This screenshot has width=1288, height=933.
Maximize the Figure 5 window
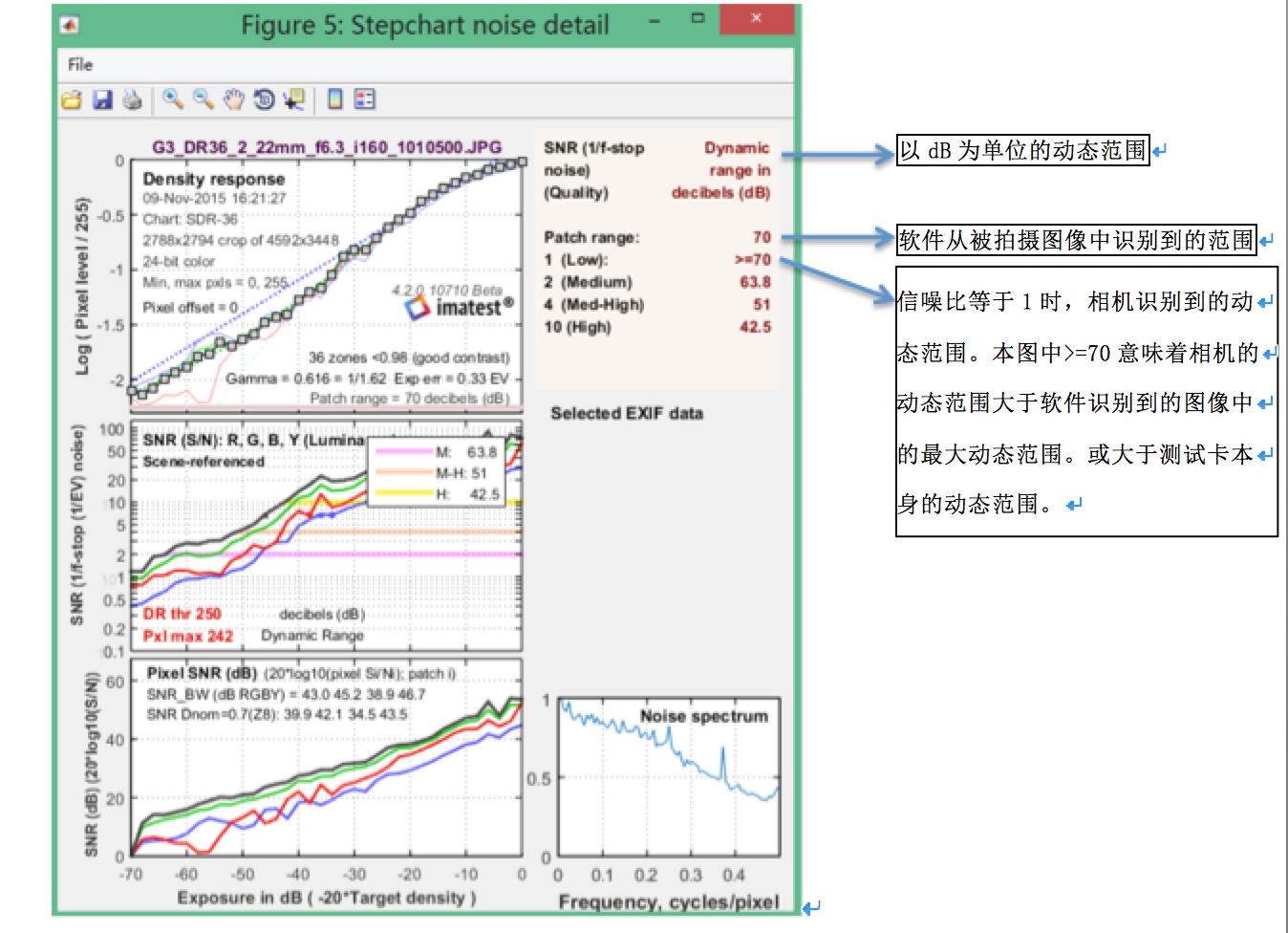pos(698,19)
